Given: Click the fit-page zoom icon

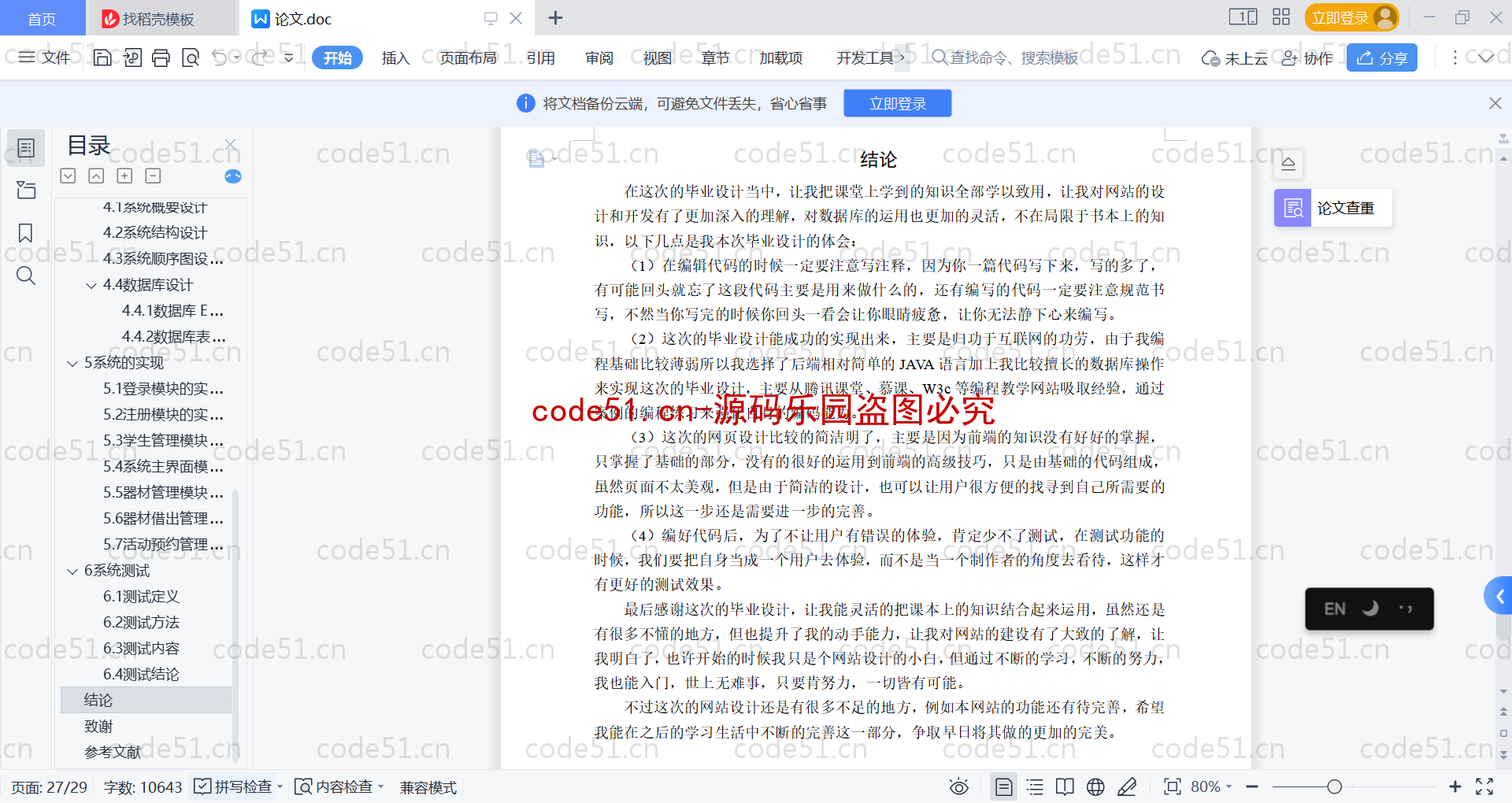Looking at the screenshot, I should click(1173, 786).
